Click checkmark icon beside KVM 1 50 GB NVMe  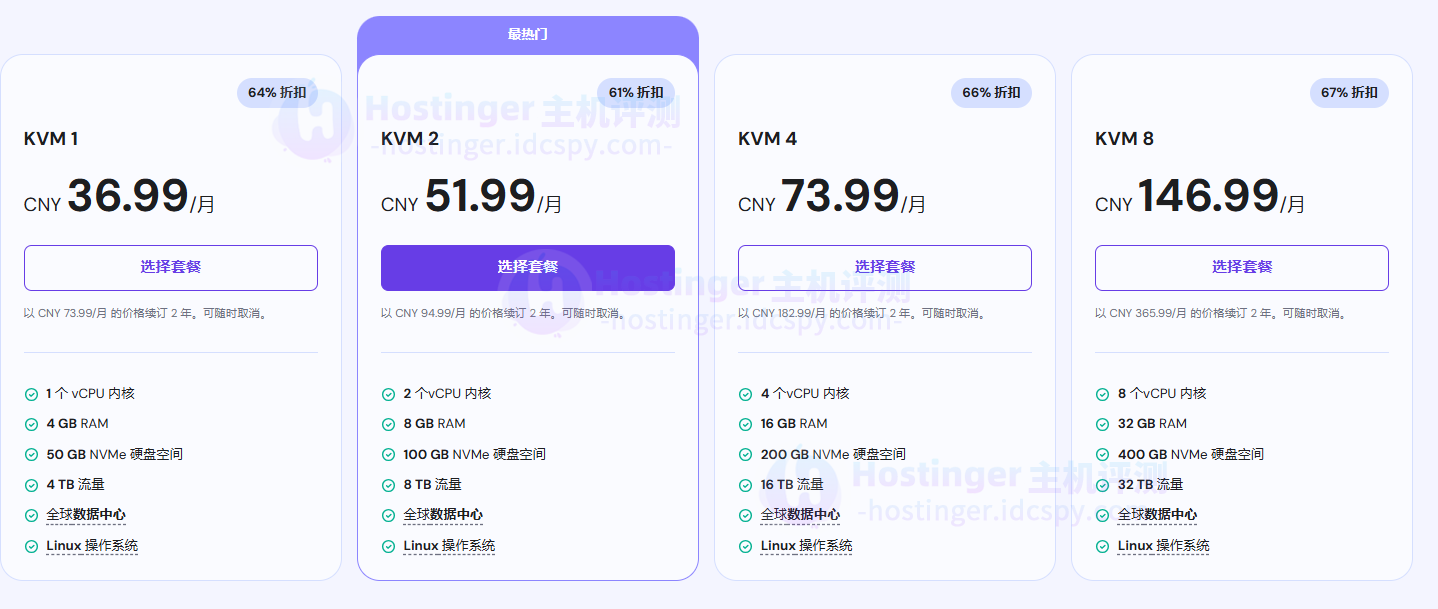pos(31,455)
